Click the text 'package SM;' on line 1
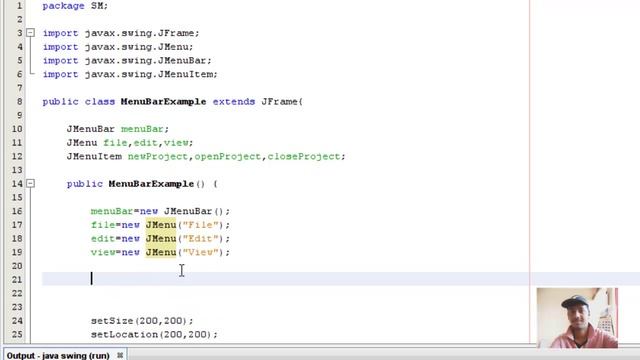This screenshot has width=640, height=360. click(x=75, y=6)
